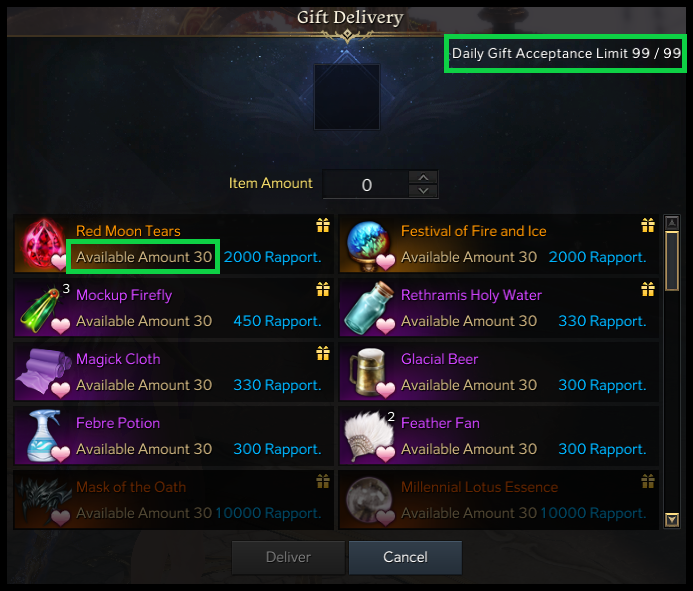Image resolution: width=693 pixels, height=591 pixels.
Task: Click the scrollbar up arrow button
Action: (x=672, y=222)
